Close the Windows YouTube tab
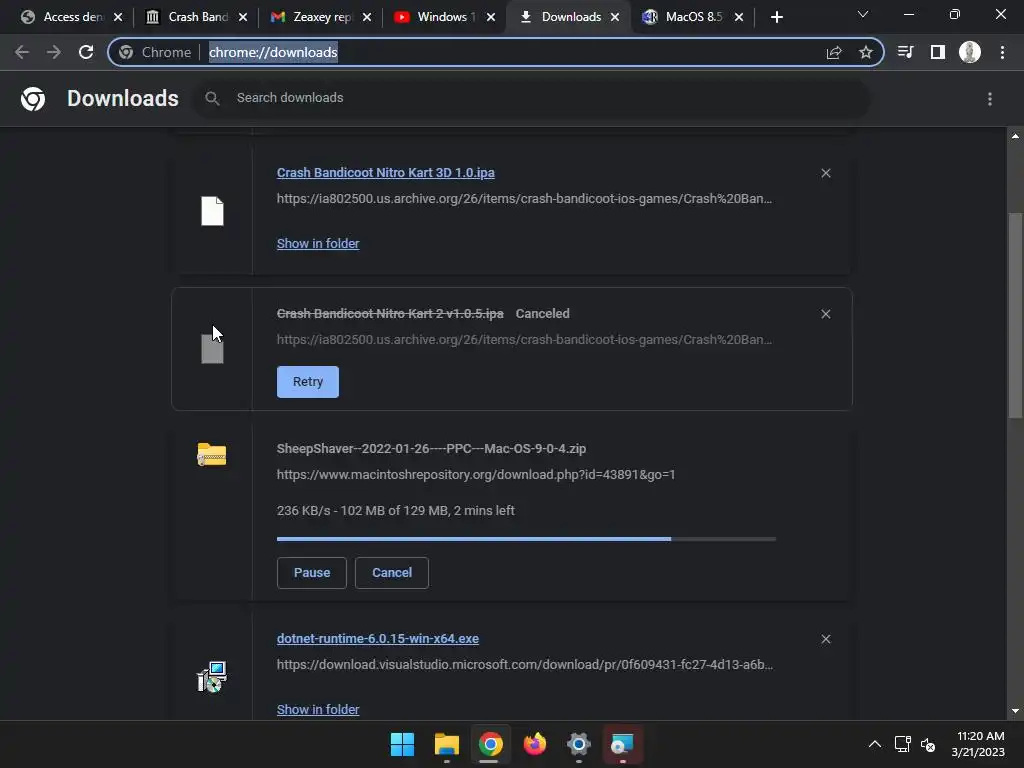The width and height of the screenshot is (1024, 768). point(491,17)
